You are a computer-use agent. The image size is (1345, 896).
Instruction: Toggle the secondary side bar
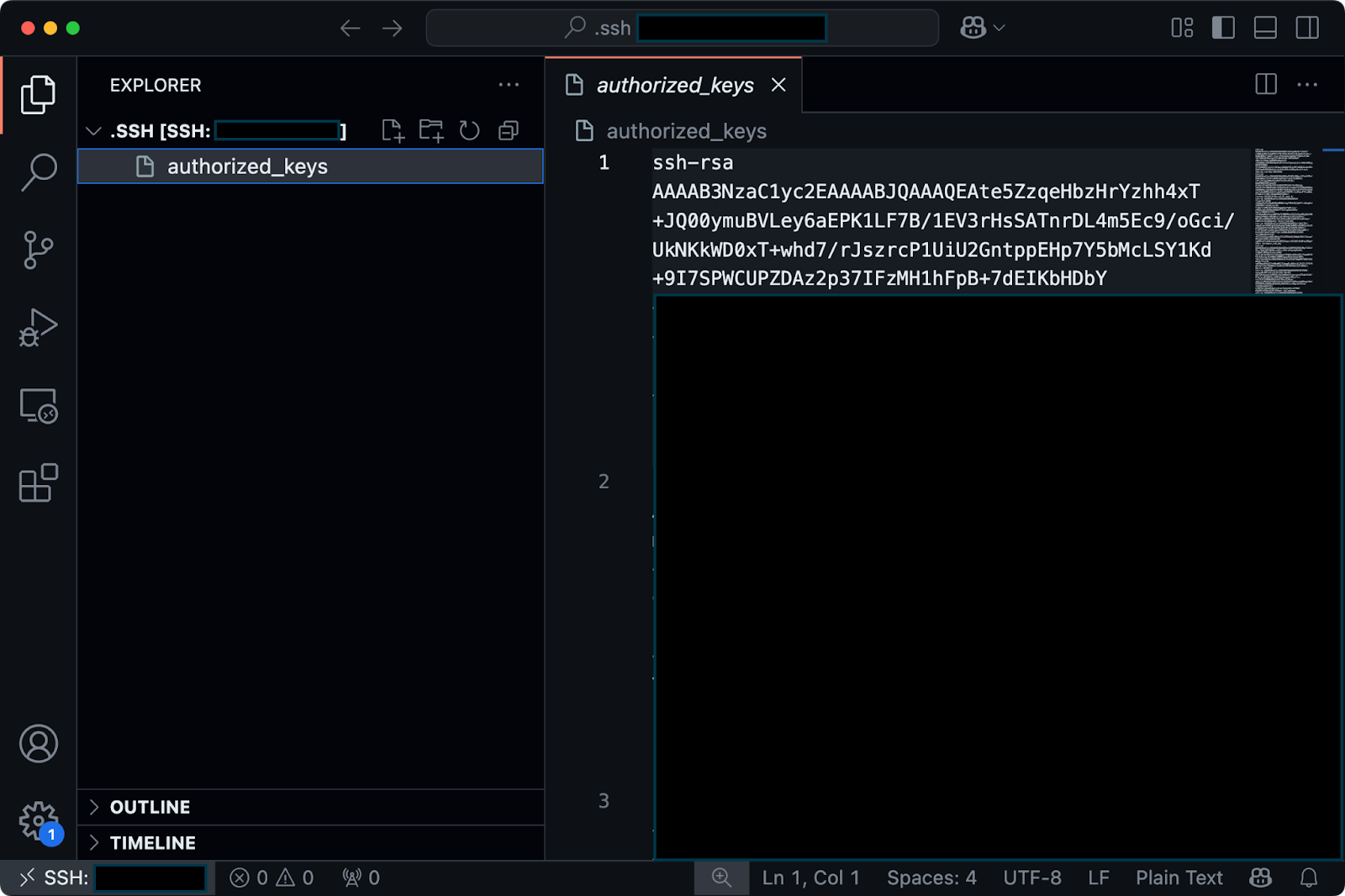(1307, 28)
